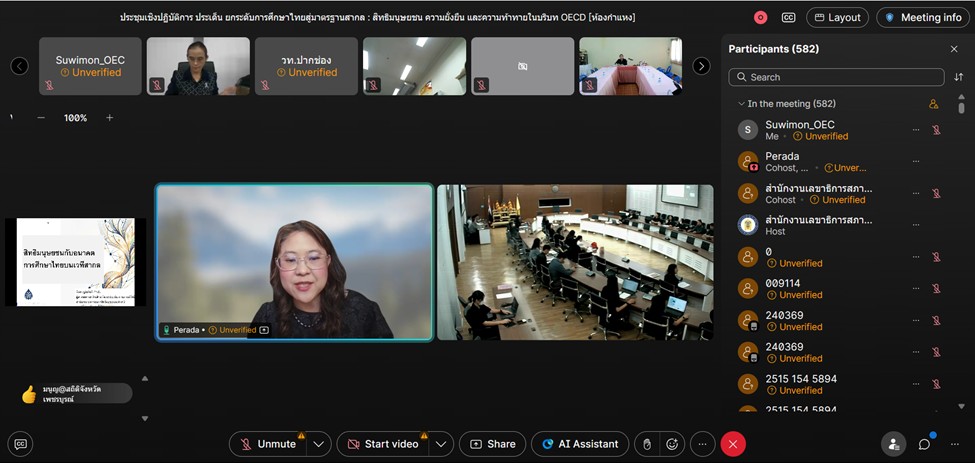This screenshot has height=463, width=975.
Task: Expand audio options arrow beside Unmute
Action: click(x=318, y=444)
